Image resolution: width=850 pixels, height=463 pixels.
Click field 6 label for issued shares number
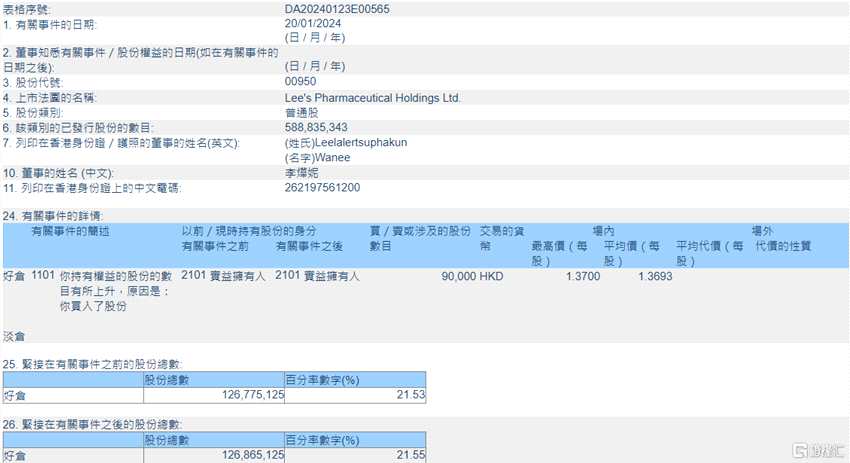[78, 128]
